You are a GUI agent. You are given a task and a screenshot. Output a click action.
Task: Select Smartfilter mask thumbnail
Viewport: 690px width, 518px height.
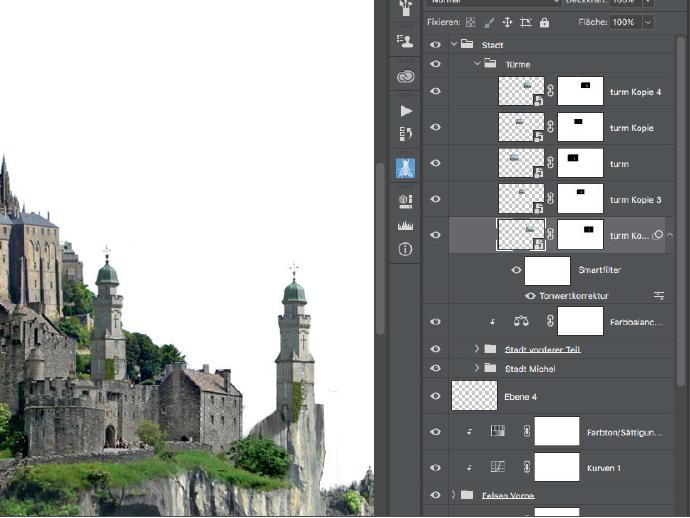[x=547, y=271]
